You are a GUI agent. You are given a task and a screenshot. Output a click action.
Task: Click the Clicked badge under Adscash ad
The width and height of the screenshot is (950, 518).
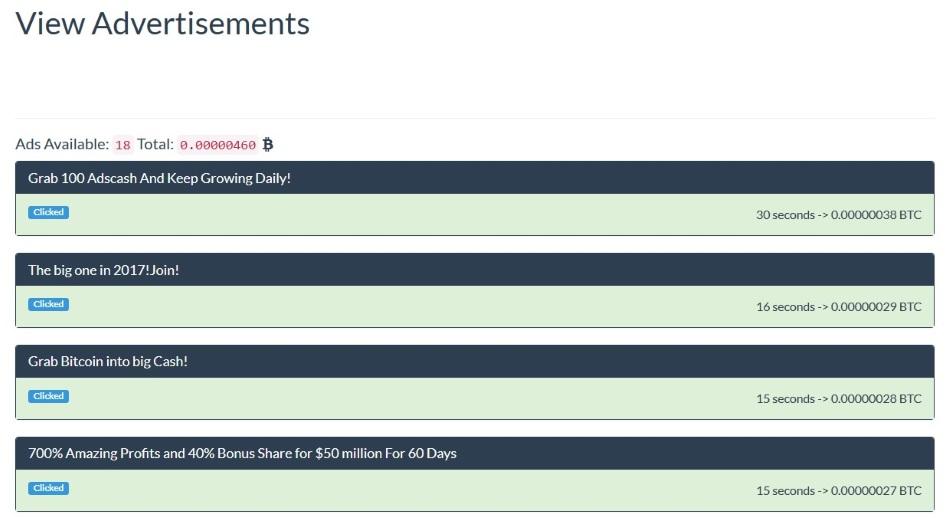tap(48, 212)
